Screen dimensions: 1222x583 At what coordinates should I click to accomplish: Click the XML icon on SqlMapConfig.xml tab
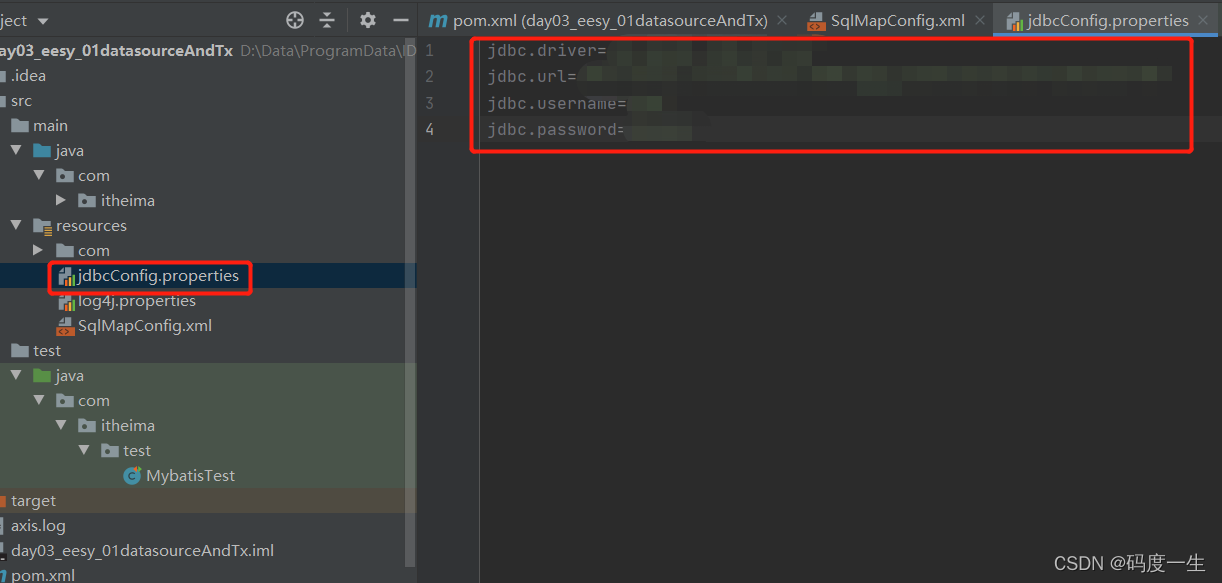(x=815, y=20)
